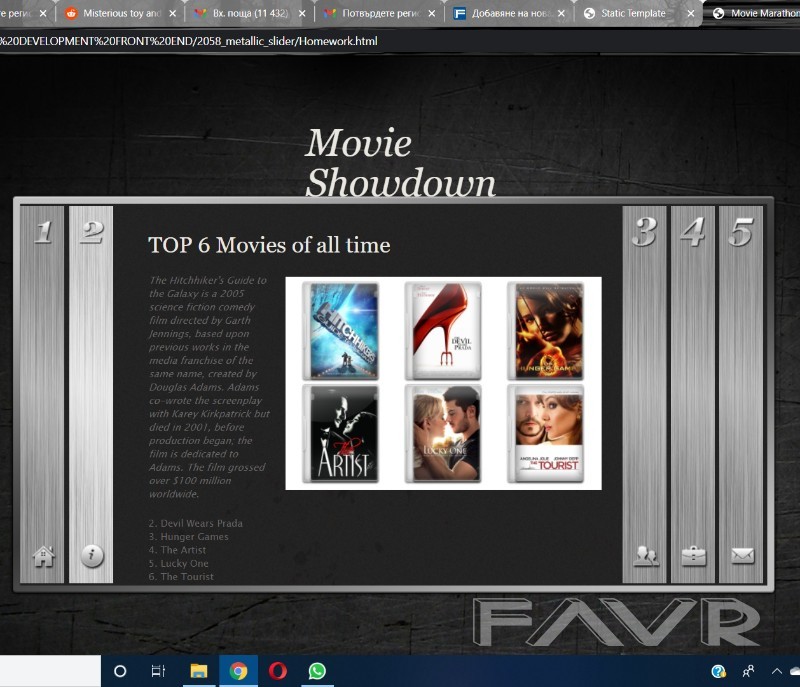Expand slider panel number 4

(693, 232)
